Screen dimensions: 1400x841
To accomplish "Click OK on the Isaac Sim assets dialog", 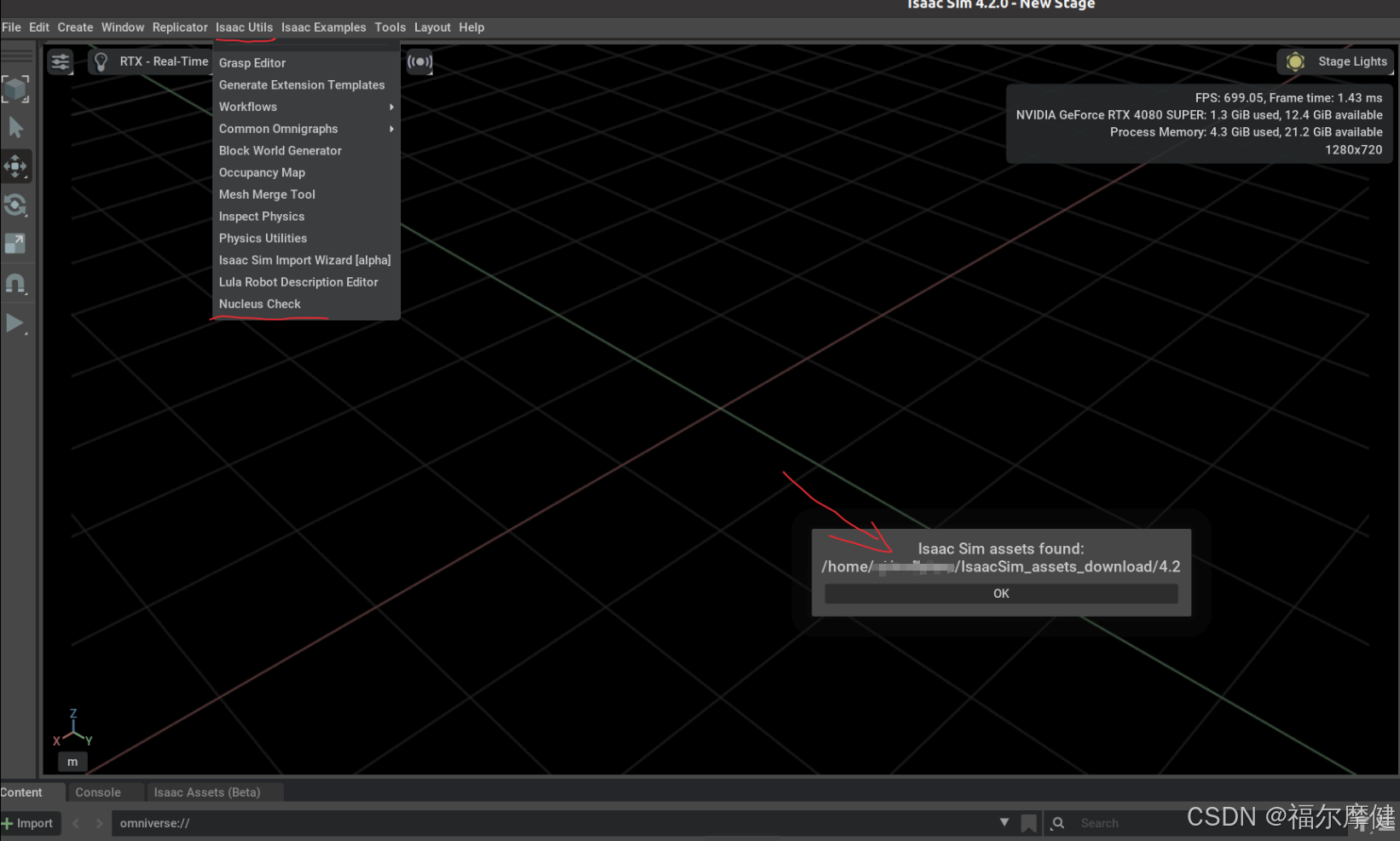I will click(1000, 594).
